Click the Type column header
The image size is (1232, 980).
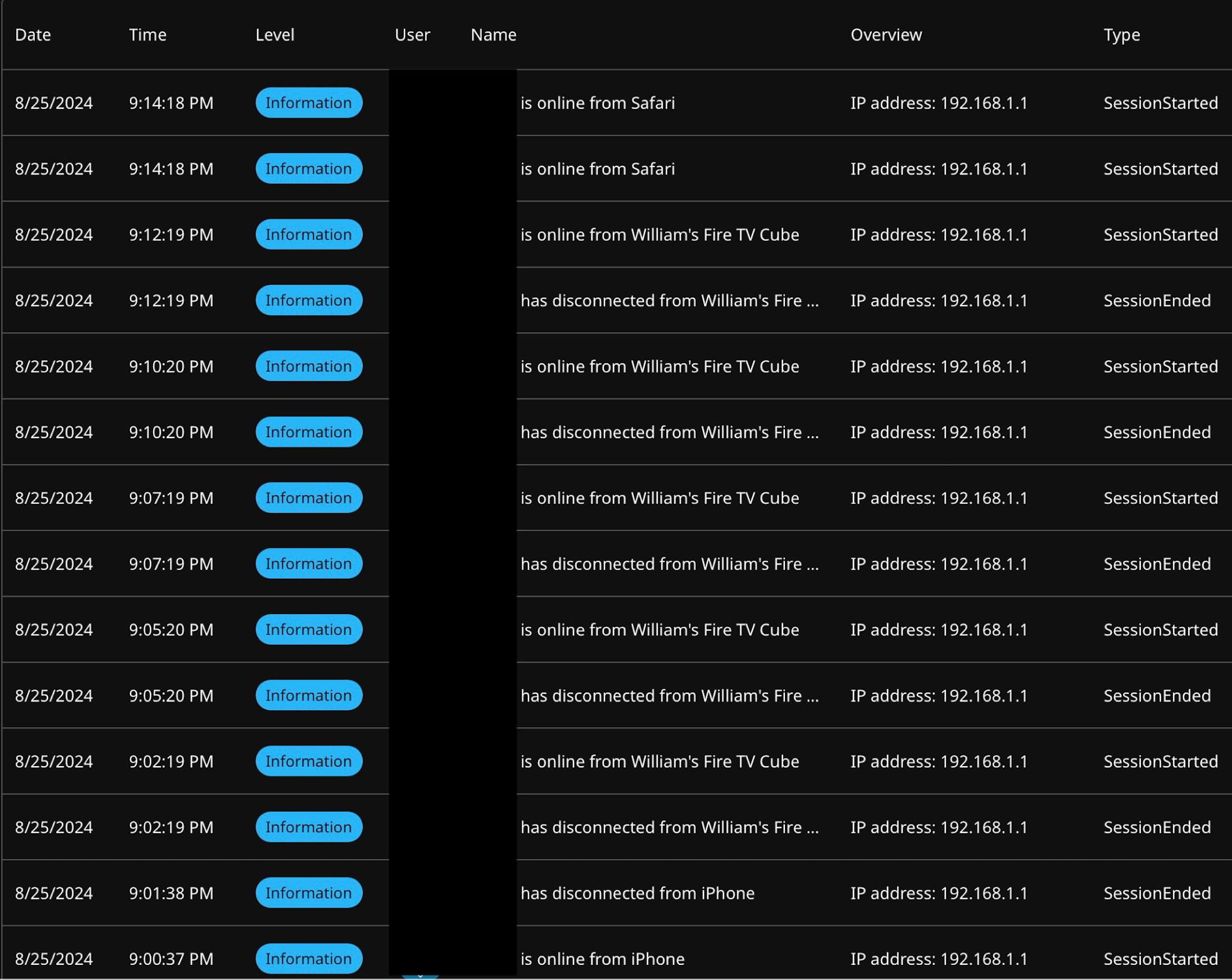tap(1121, 35)
